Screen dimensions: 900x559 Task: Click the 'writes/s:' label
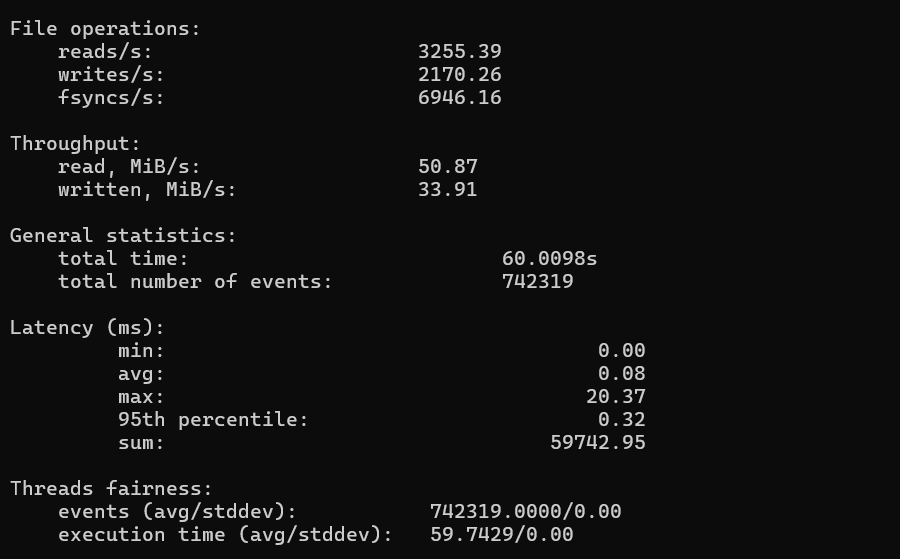(111, 75)
